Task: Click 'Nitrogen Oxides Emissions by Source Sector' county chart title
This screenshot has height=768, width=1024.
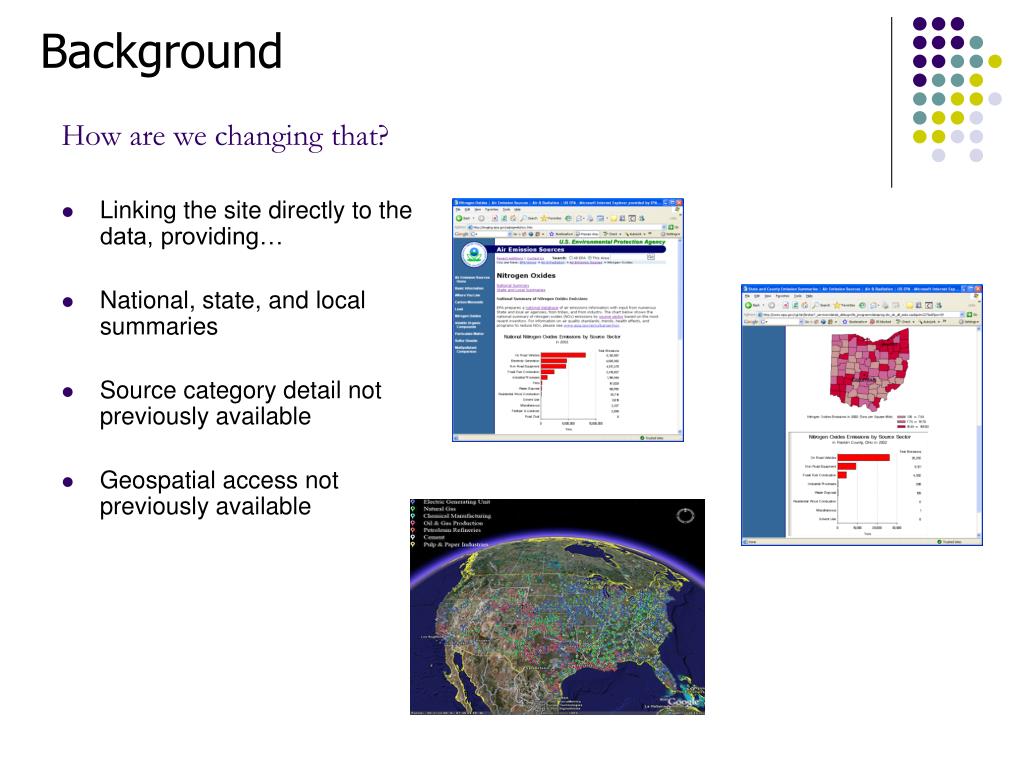Action: (859, 437)
